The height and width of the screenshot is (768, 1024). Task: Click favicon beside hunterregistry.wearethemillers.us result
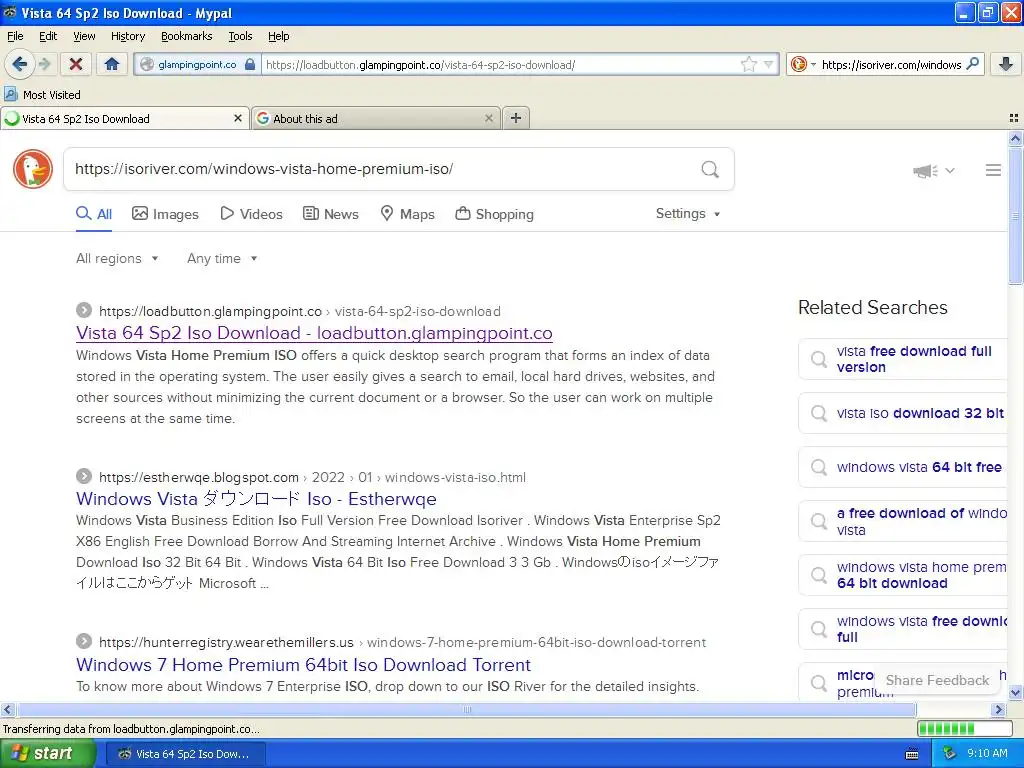coord(84,641)
